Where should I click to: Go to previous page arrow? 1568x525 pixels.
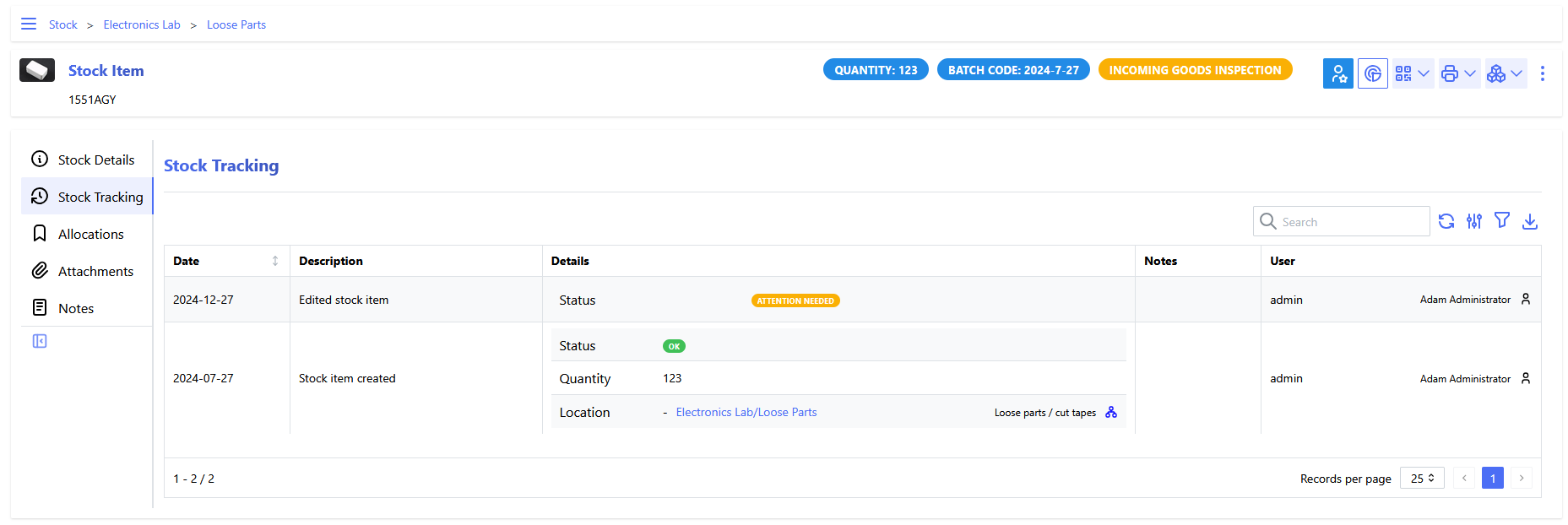pos(1464,478)
